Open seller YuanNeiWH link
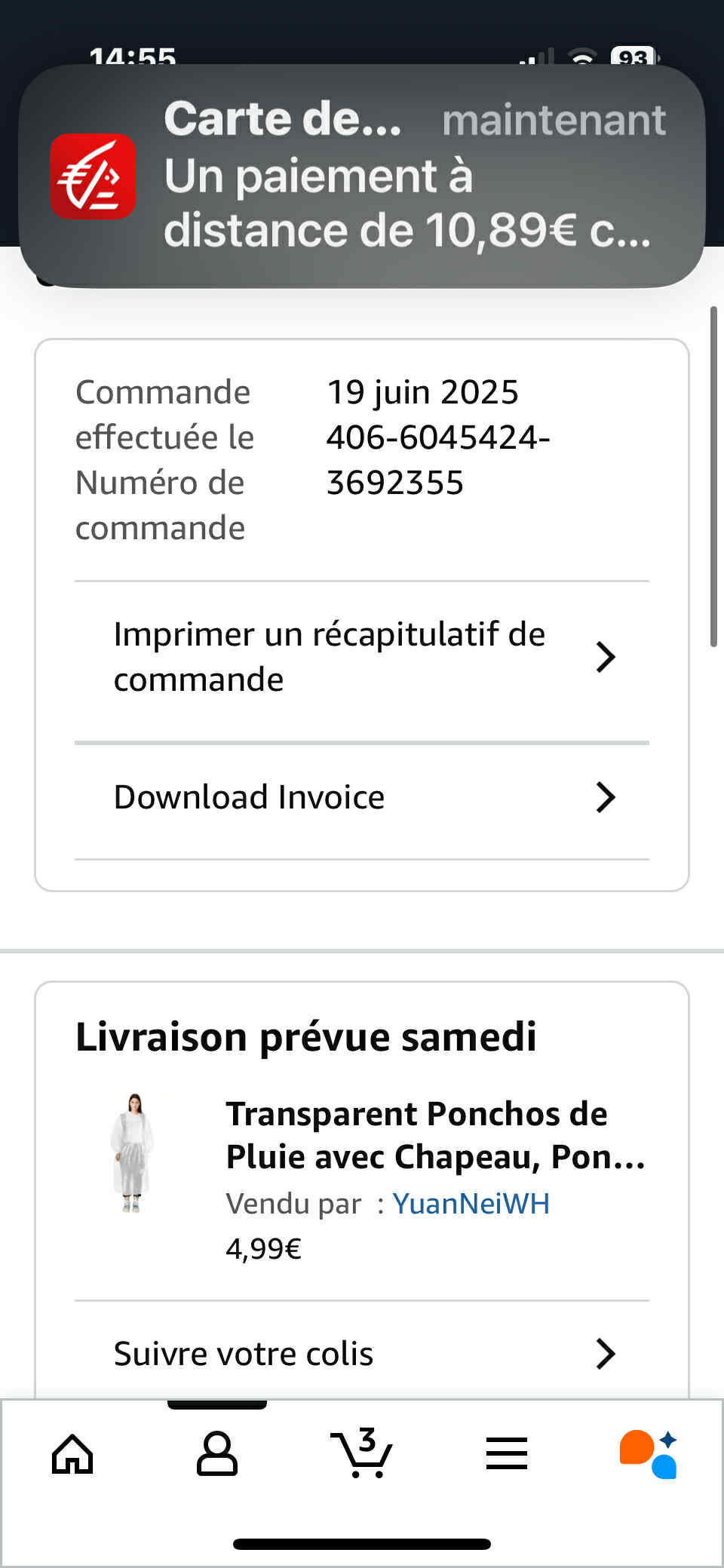The width and height of the screenshot is (724, 1568). tap(471, 1204)
